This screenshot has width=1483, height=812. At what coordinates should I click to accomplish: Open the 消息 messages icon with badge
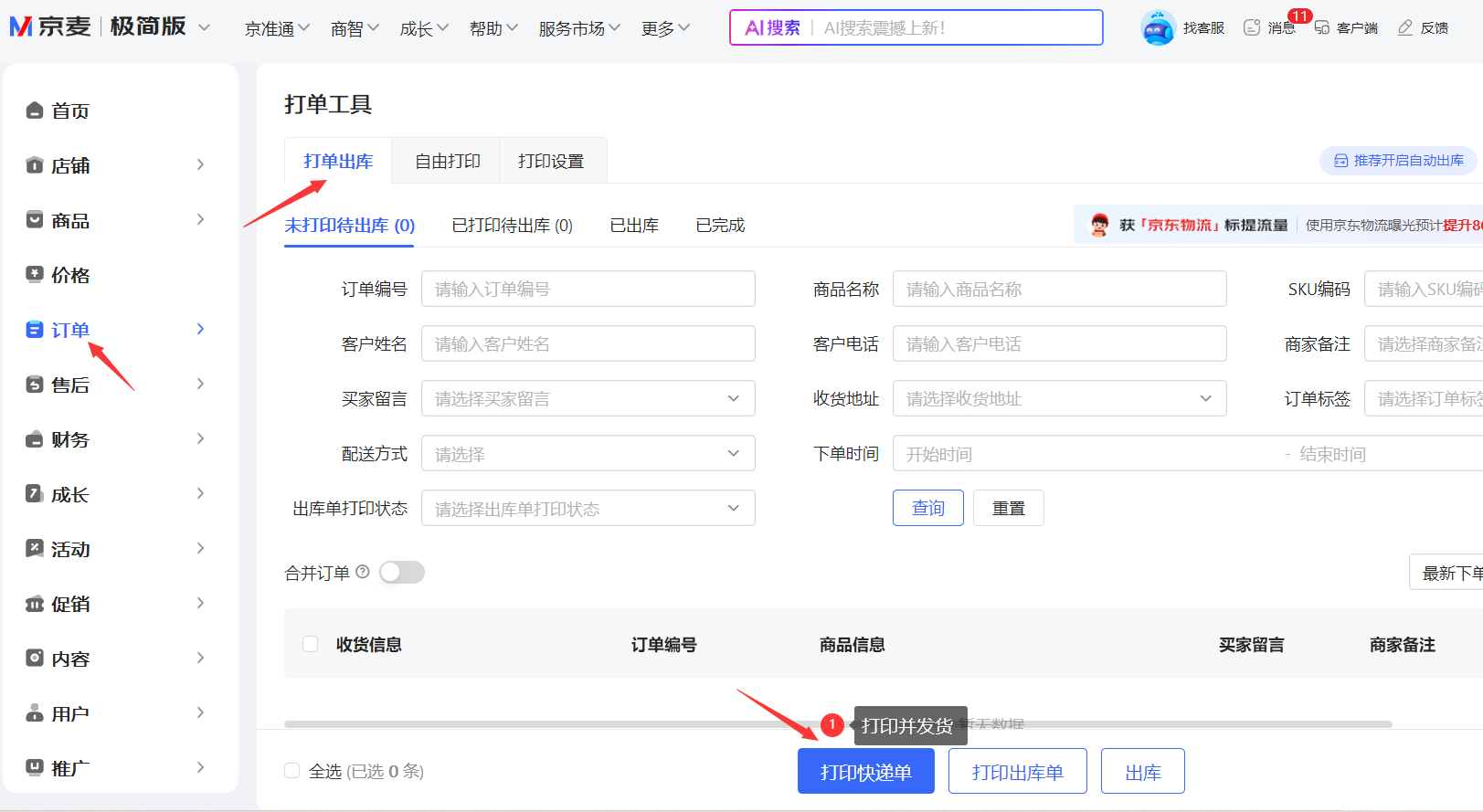pyautogui.click(x=1252, y=27)
